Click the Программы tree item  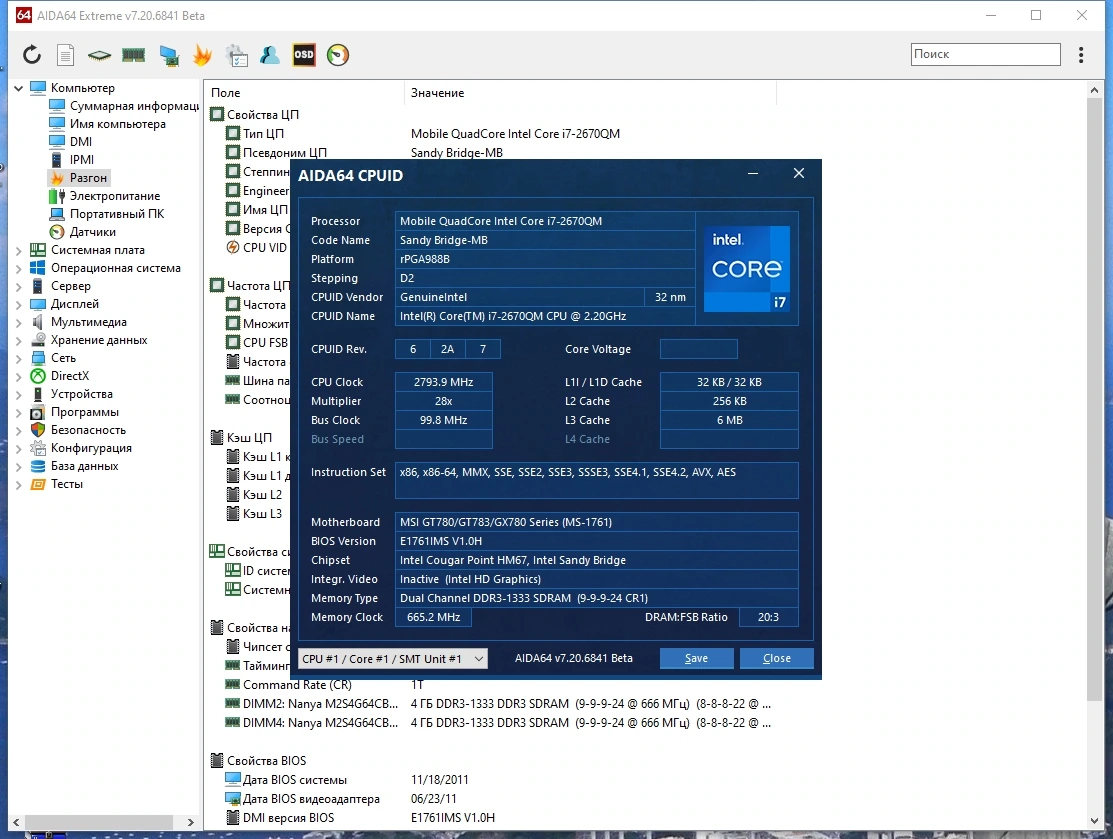click(x=74, y=412)
